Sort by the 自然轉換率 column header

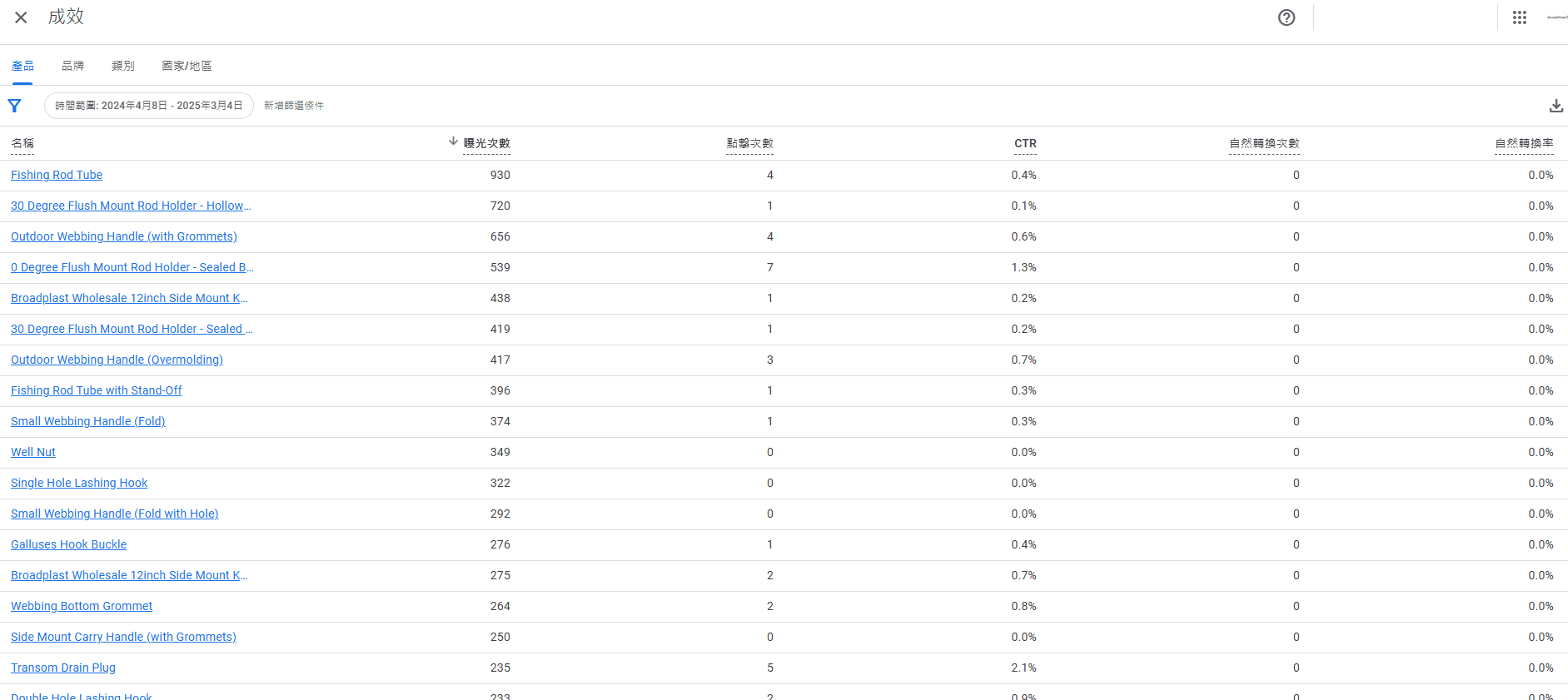tap(1524, 143)
